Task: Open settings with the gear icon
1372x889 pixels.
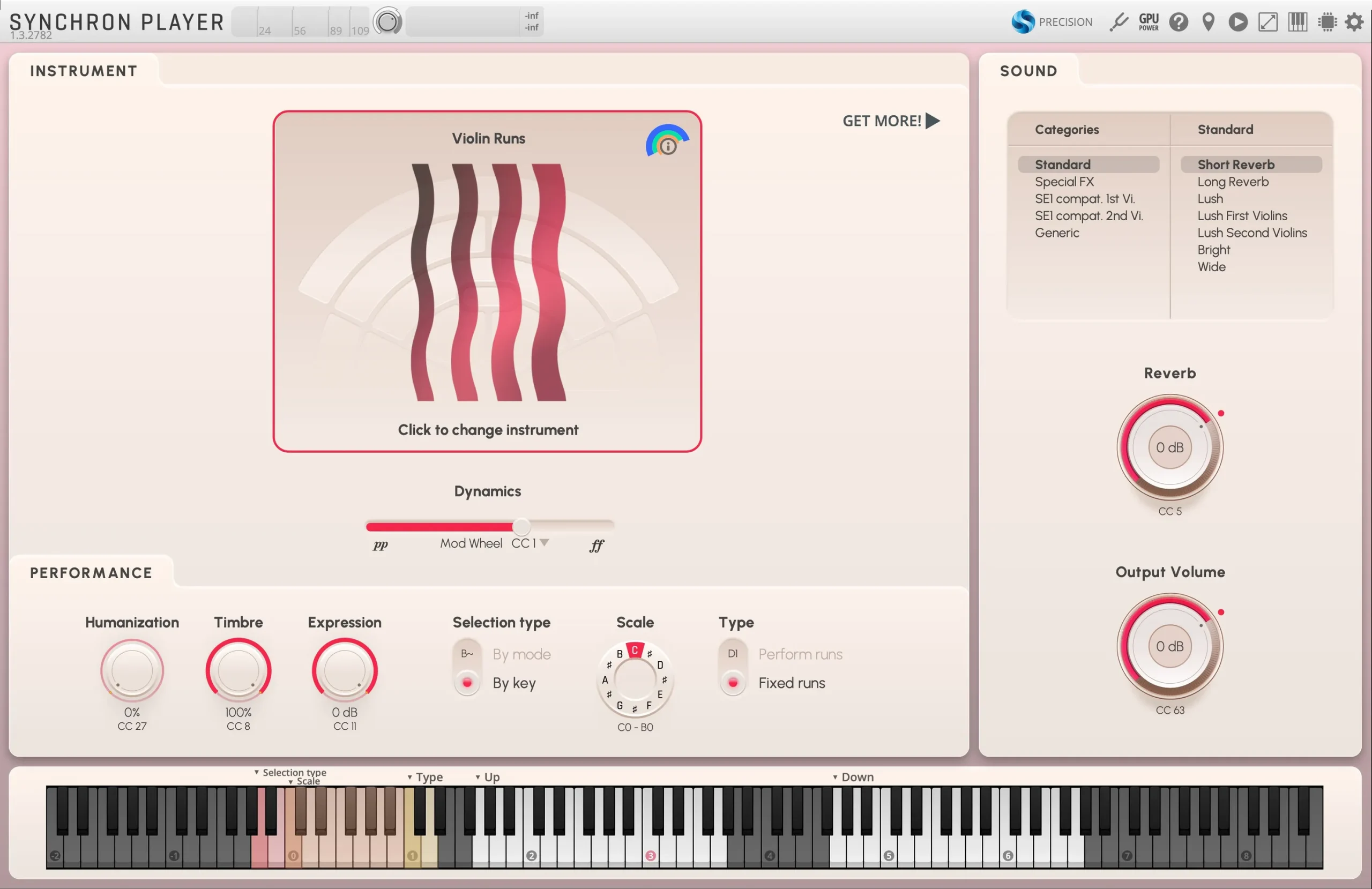Action: point(1354,22)
